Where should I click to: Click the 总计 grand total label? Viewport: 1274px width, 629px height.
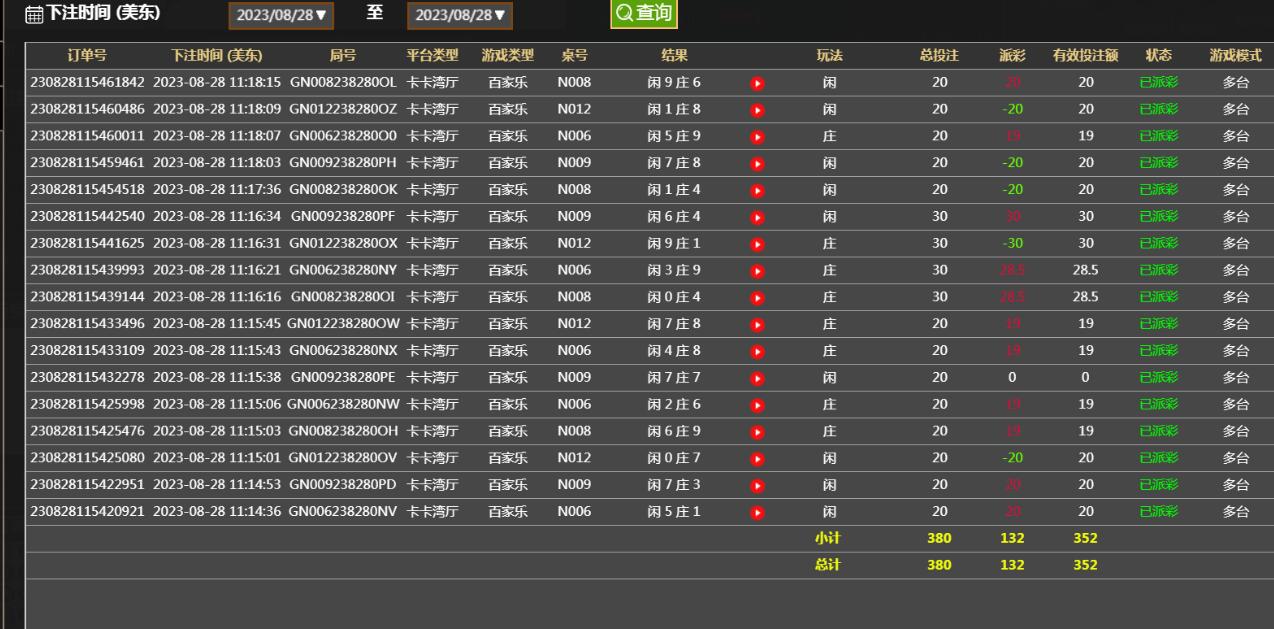click(828, 565)
